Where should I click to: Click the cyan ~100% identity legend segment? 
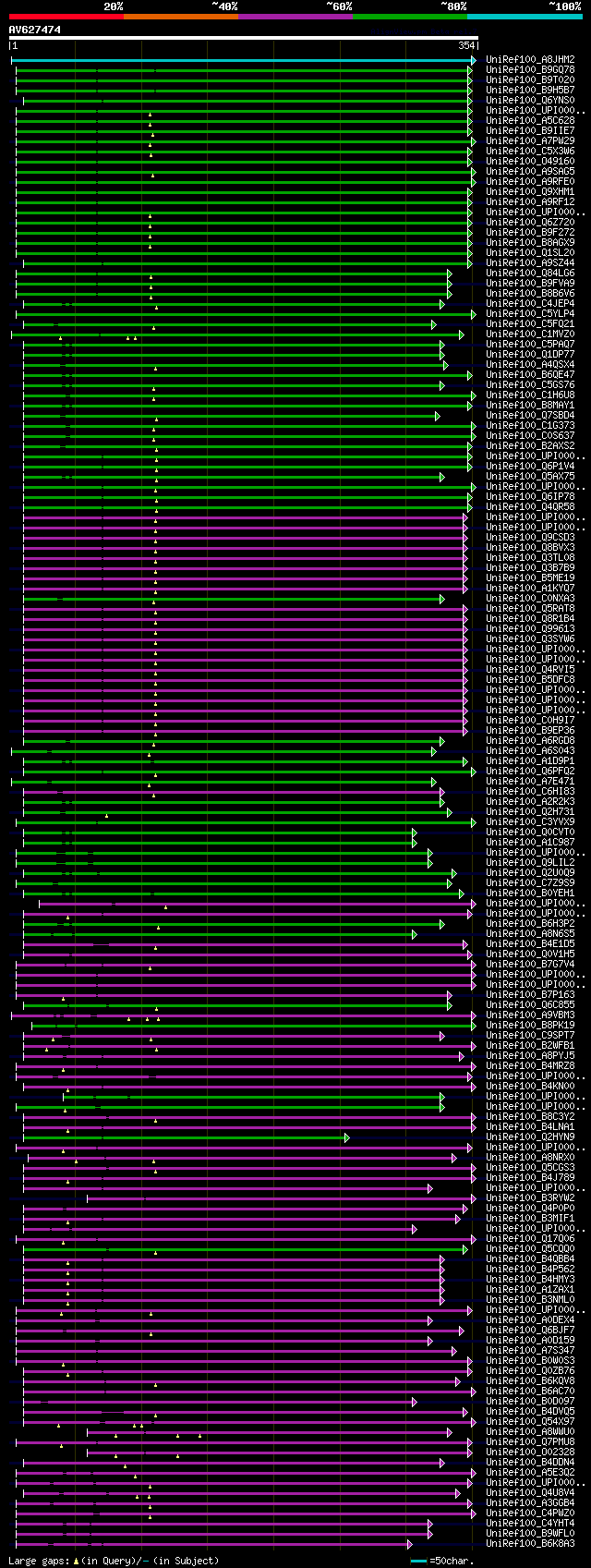tap(525, 16)
